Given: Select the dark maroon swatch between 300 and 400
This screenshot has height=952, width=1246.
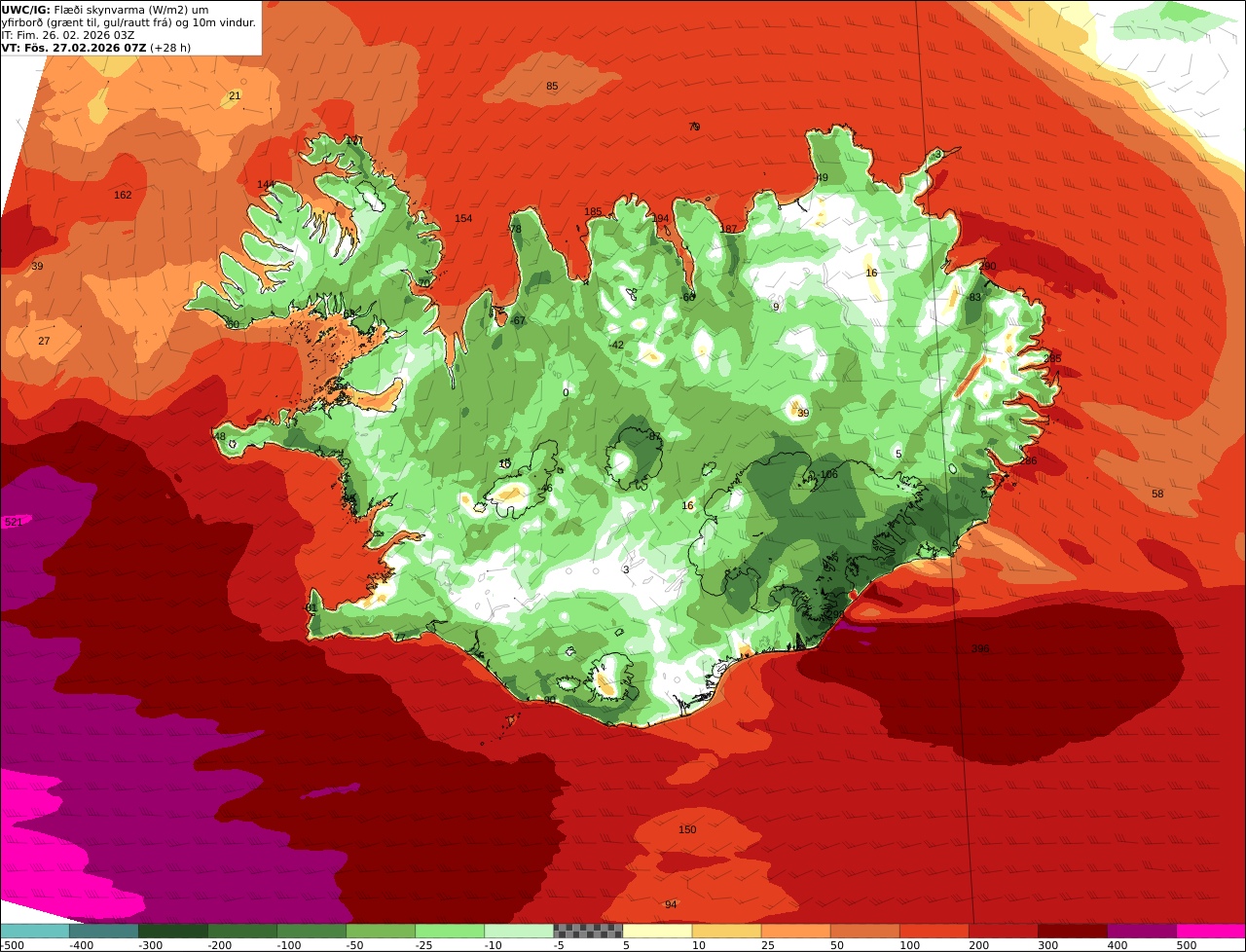Looking at the screenshot, I should click(x=1072, y=931).
